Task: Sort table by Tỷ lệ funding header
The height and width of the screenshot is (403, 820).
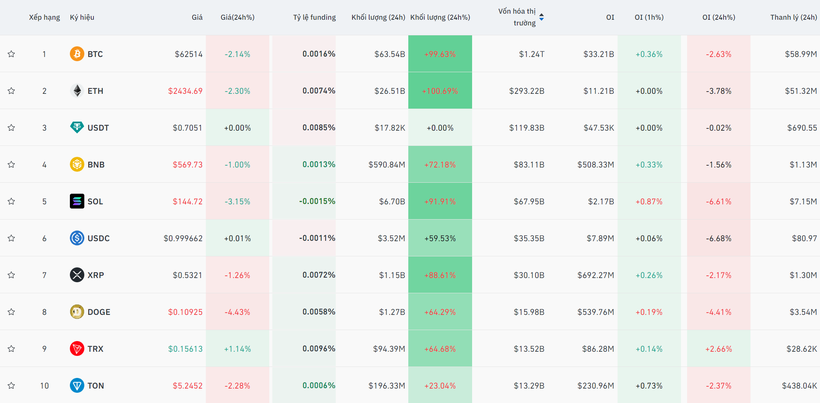Action: click(x=314, y=18)
